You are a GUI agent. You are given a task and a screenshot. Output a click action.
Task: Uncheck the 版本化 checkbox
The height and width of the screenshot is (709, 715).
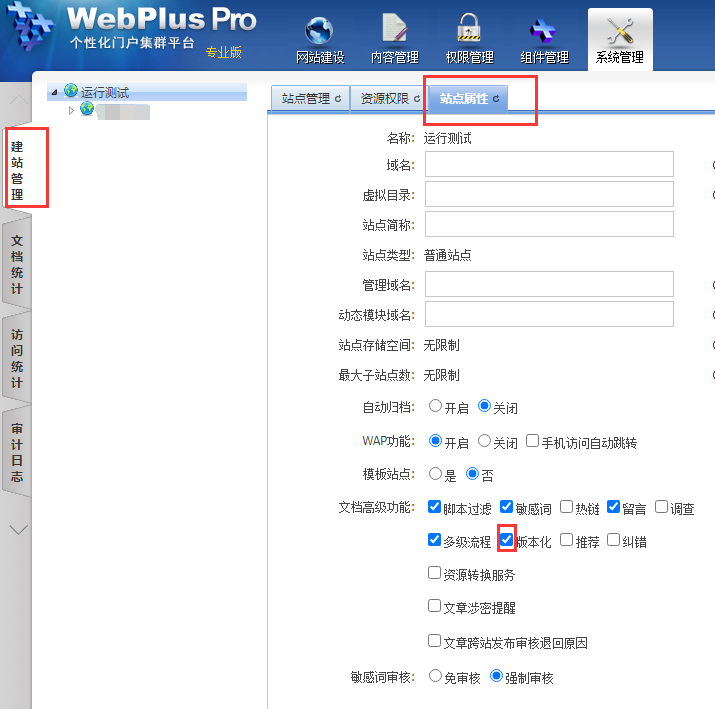pos(507,540)
